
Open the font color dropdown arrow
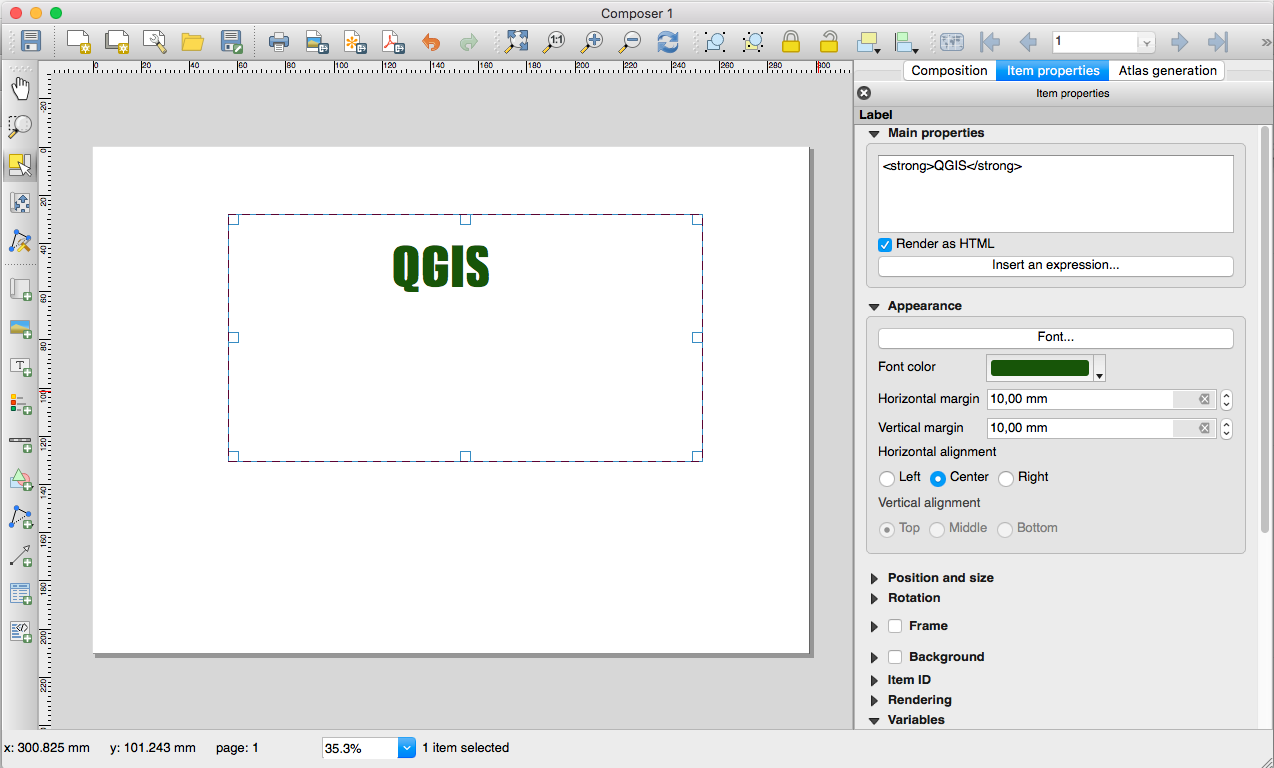click(1100, 368)
